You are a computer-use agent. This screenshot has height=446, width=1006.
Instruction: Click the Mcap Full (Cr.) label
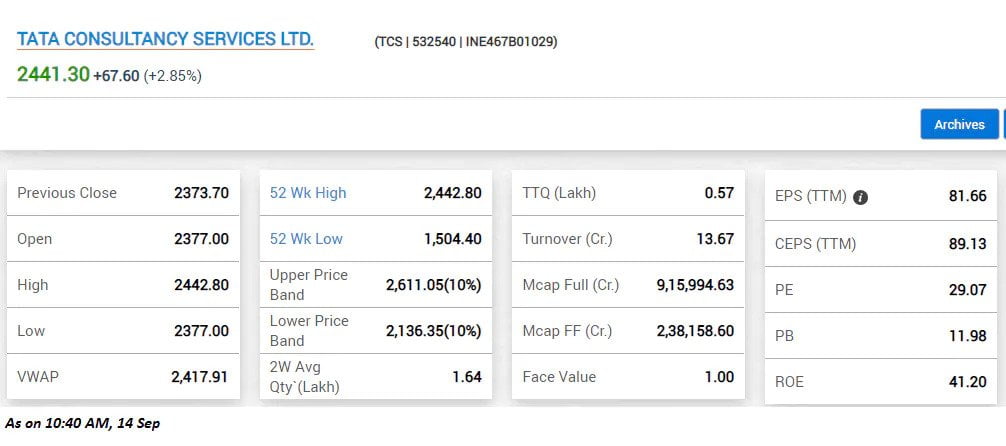pyautogui.click(x=570, y=285)
